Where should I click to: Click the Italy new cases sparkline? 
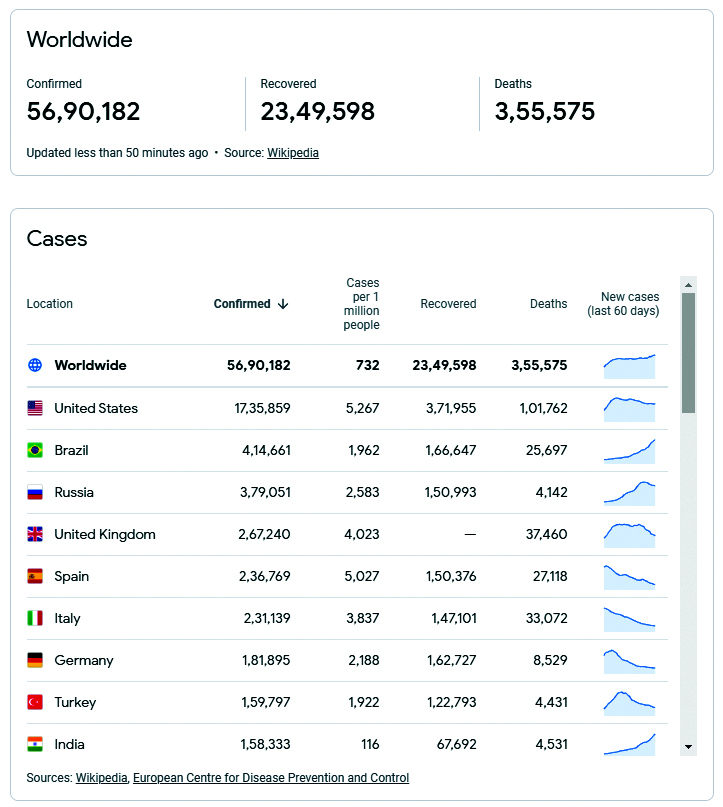629,620
